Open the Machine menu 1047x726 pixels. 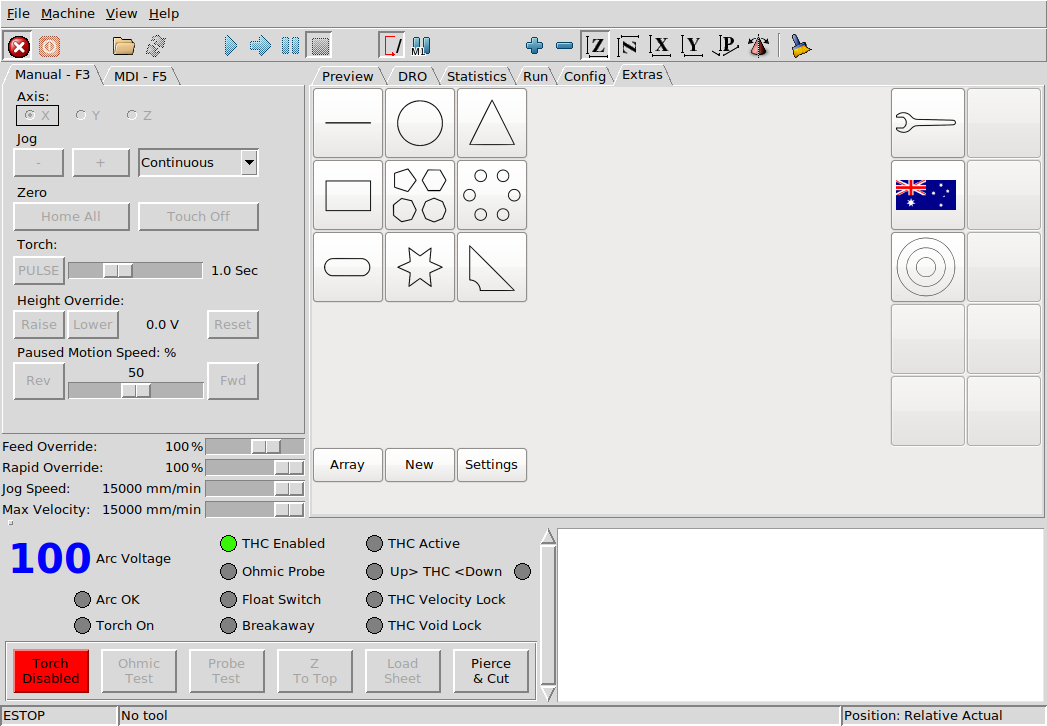coord(67,13)
